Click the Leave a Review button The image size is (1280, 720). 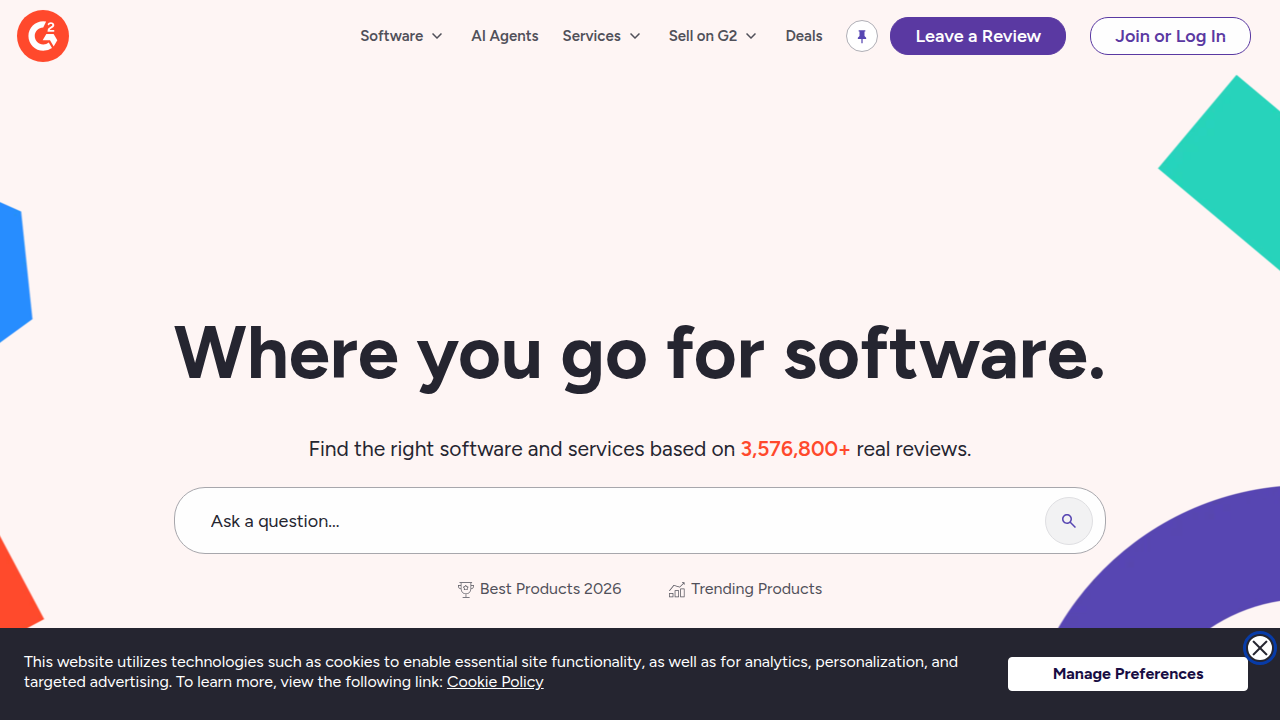tap(978, 36)
